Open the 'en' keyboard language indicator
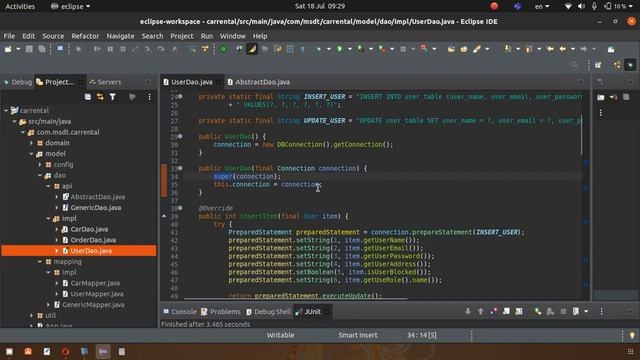Screen dimensions: 640x360 click(x=542, y=7)
